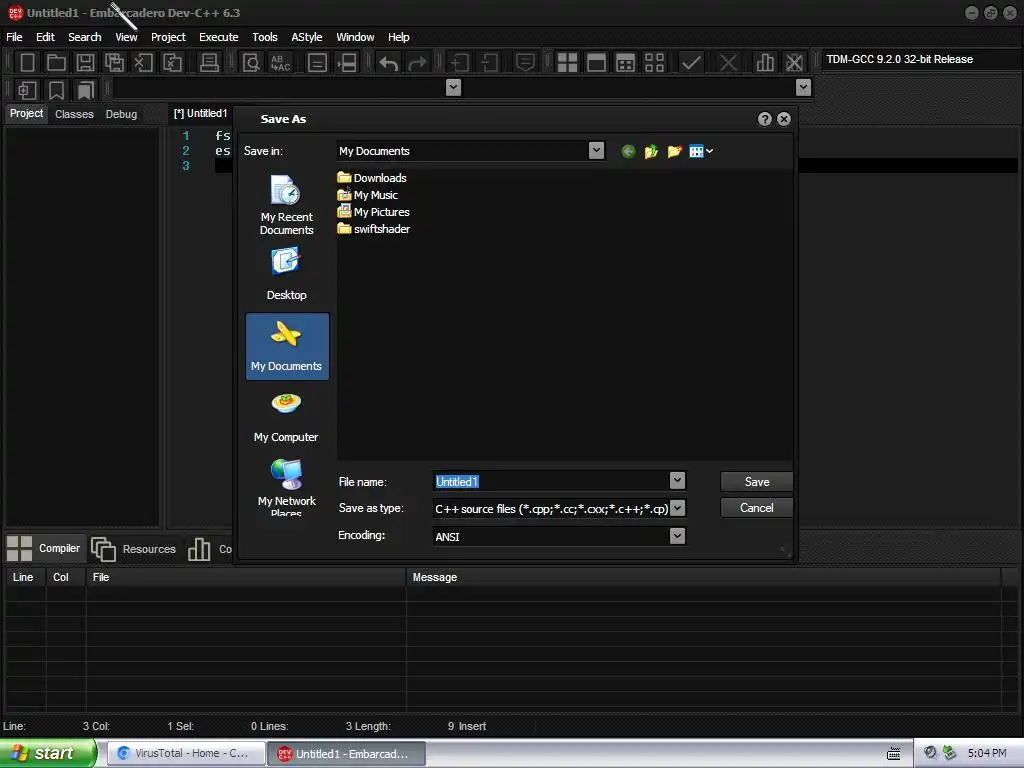Expand the File name dropdown arrow
This screenshot has width=1024, height=768.
coord(677,481)
